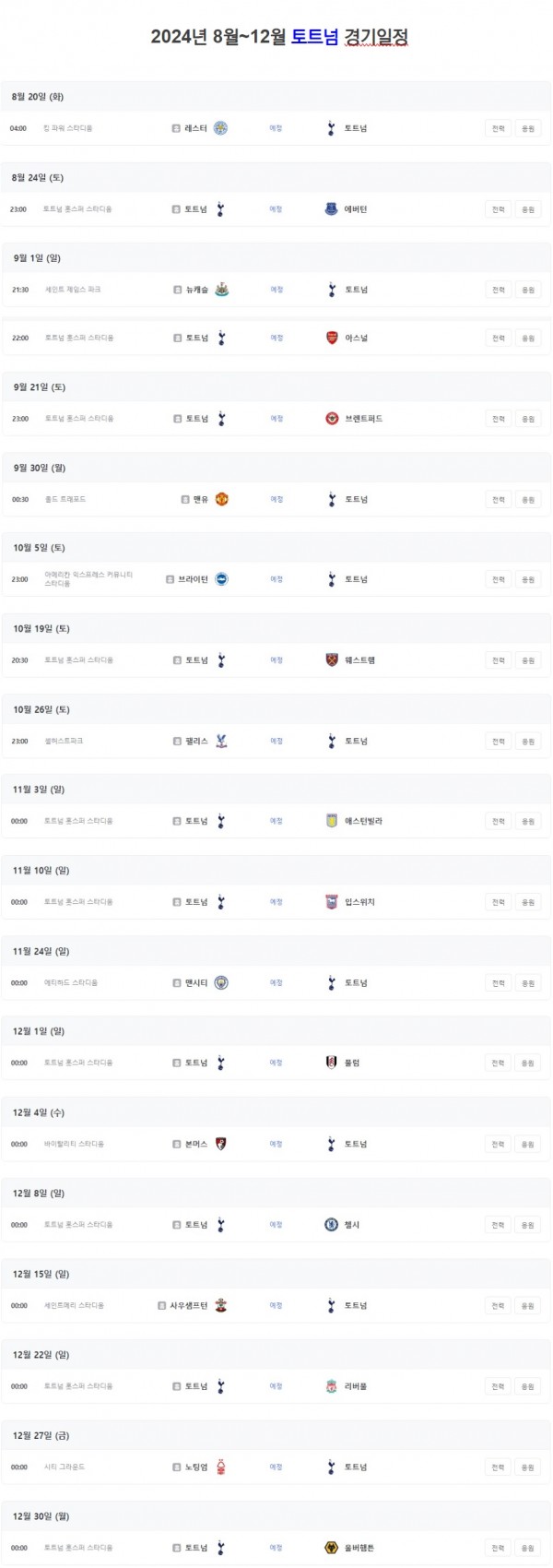Click the Arsenal crest next to 아스널
Screen dimensions: 553x1568
332,339
